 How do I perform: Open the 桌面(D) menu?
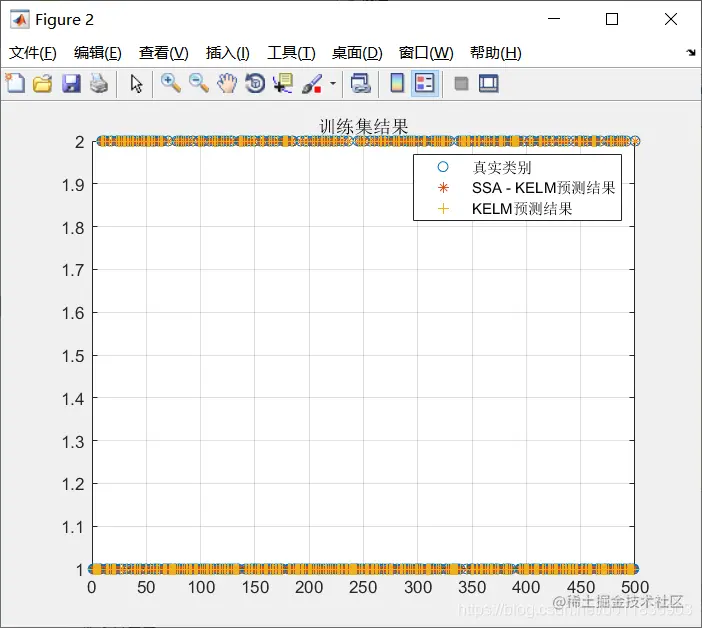pyautogui.click(x=357, y=53)
